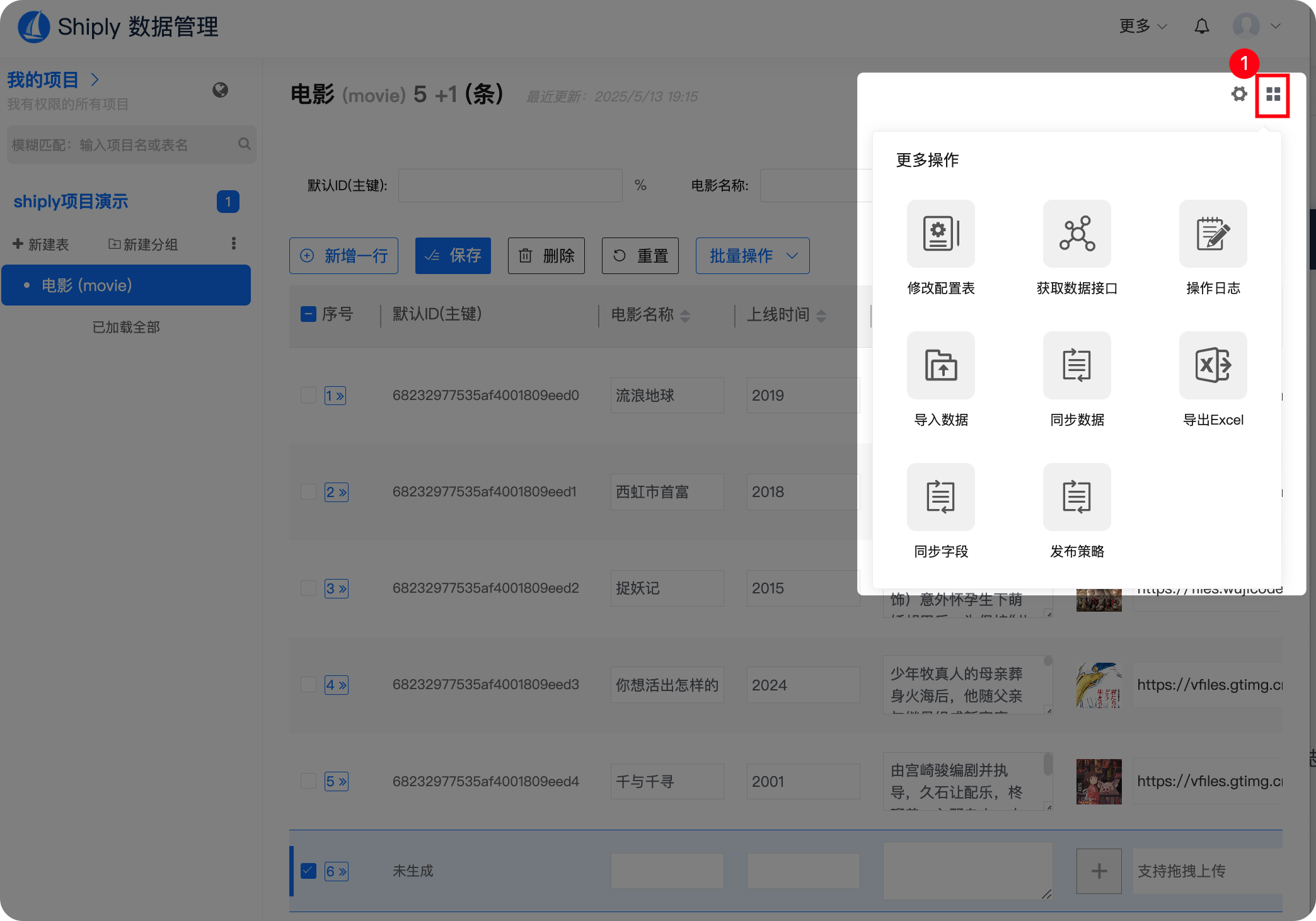Image resolution: width=1316 pixels, height=921 pixels.
Task: Click the globe icon in sidebar
Action: (x=220, y=90)
